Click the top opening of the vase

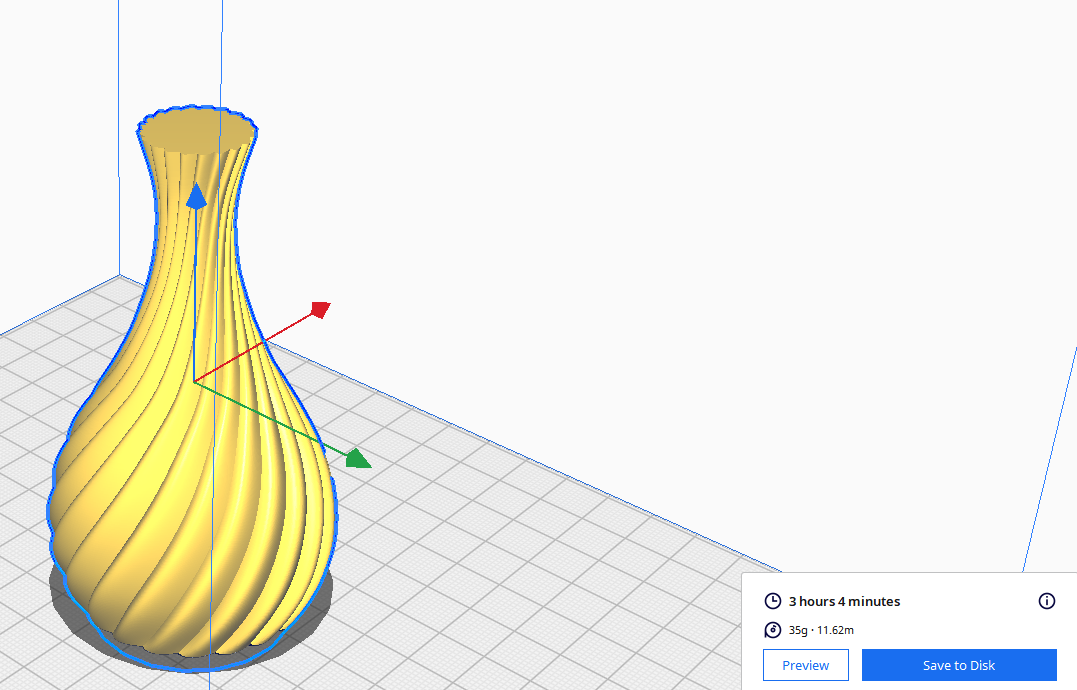(197, 127)
